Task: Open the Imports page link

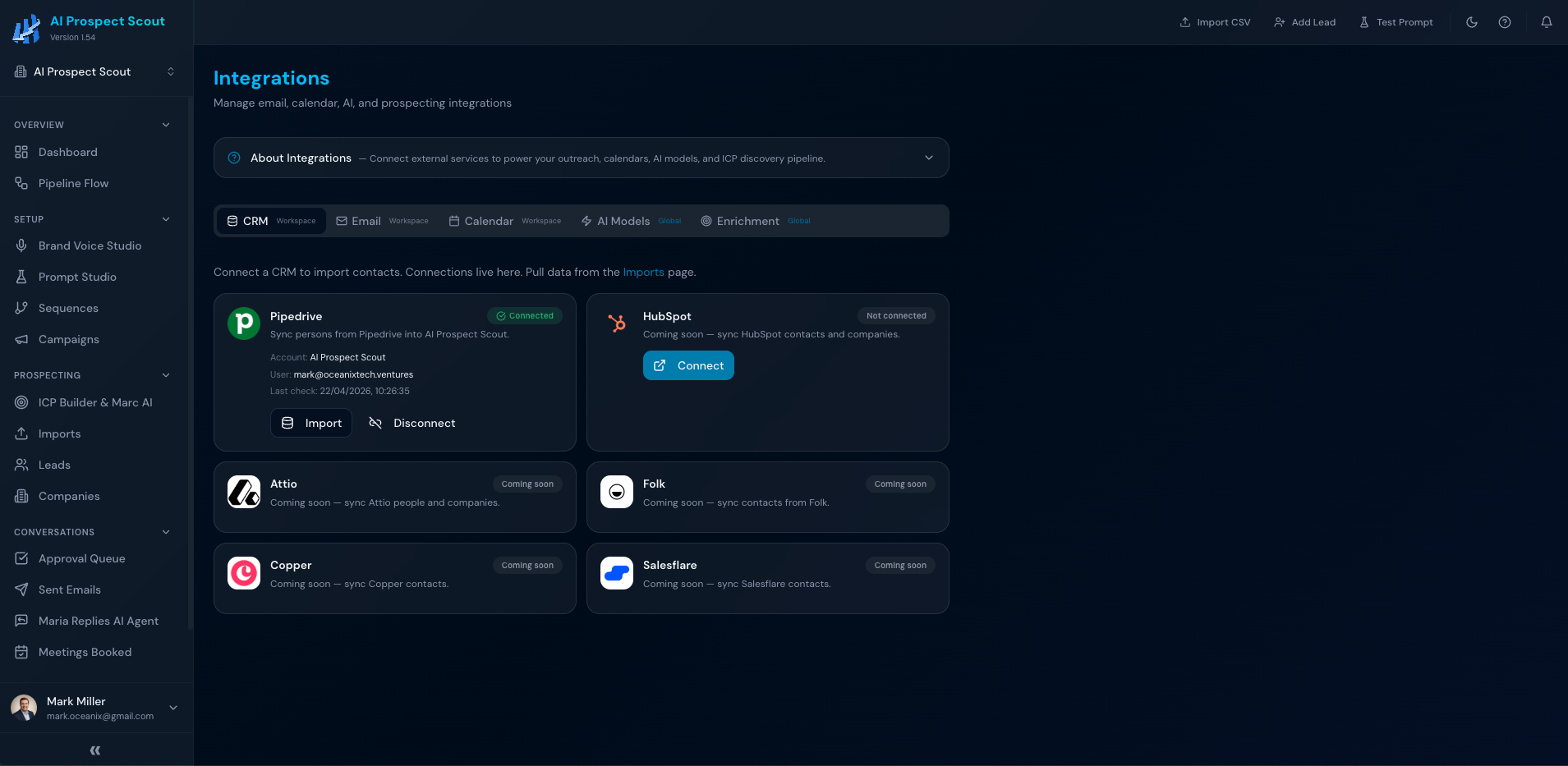Action: pos(643,272)
